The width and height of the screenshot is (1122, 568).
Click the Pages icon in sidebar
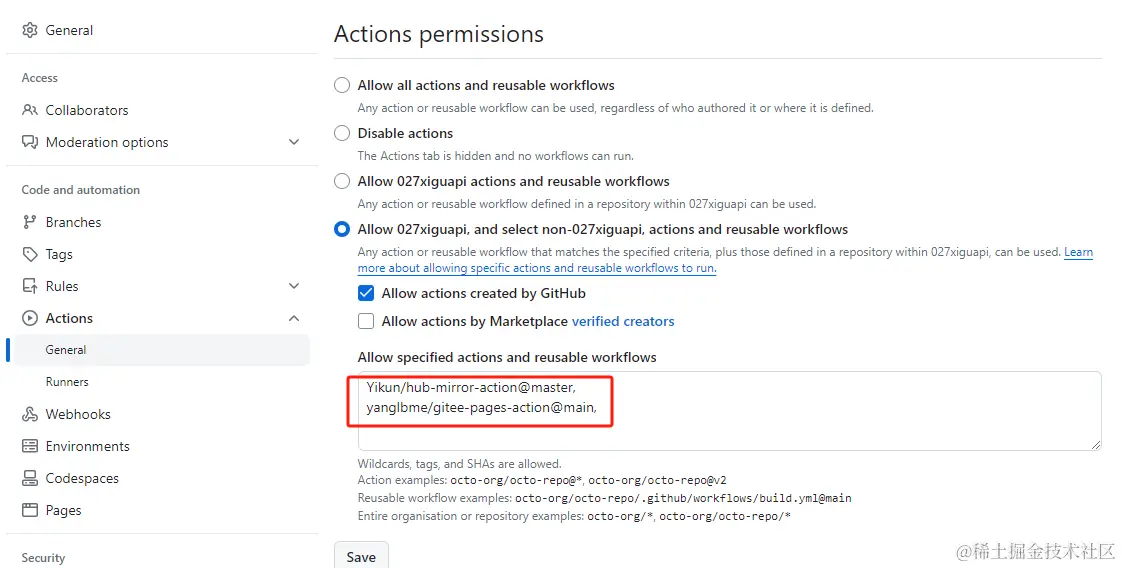click(x=30, y=510)
